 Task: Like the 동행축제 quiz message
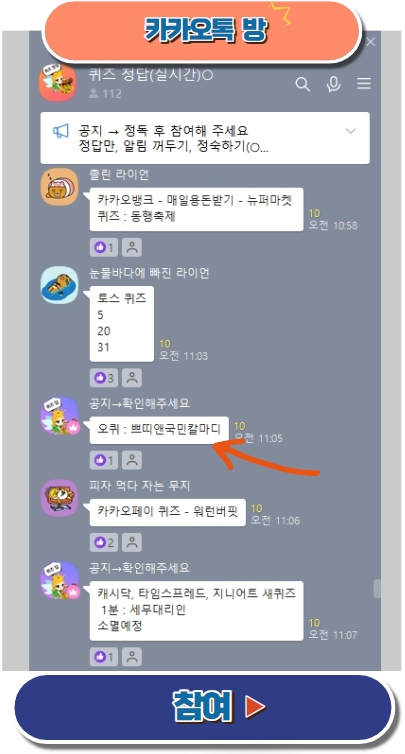tap(103, 247)
